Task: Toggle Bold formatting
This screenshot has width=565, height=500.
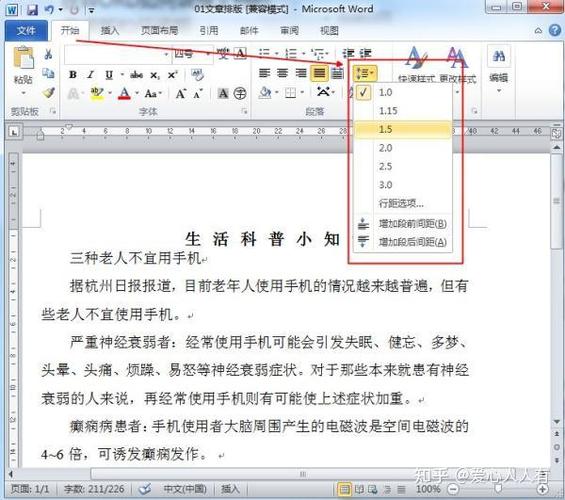Action: click(x=73, y=75)
